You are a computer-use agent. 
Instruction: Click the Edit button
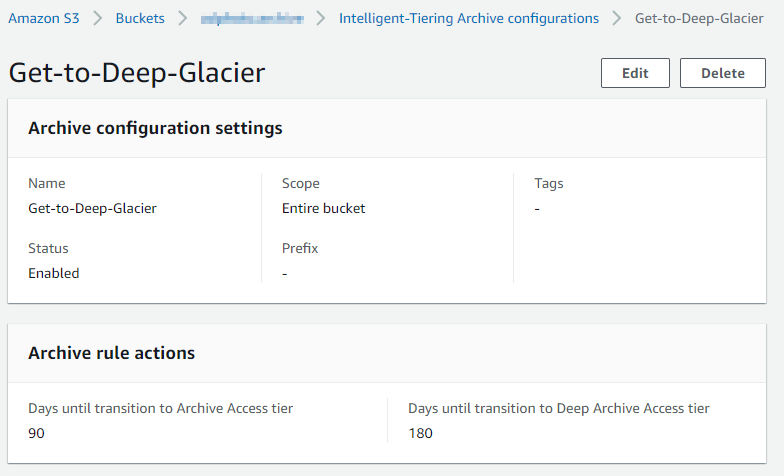click(635, 73)
